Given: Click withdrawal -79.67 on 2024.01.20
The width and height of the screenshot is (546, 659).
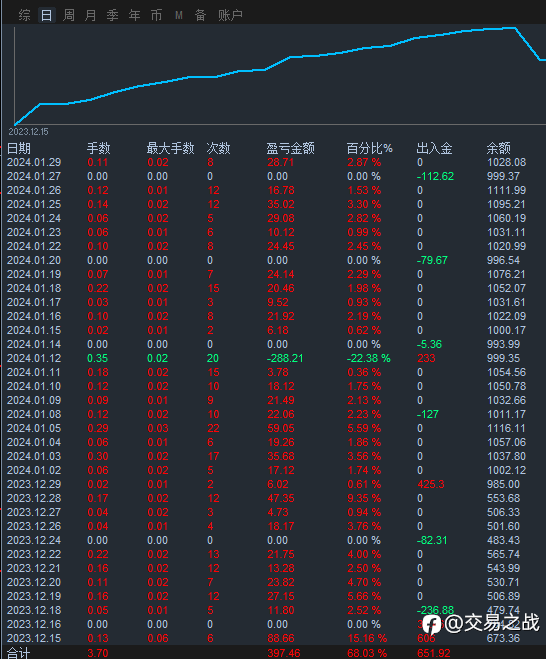Looking at the screenshot, I should click(x=432, y=260).
